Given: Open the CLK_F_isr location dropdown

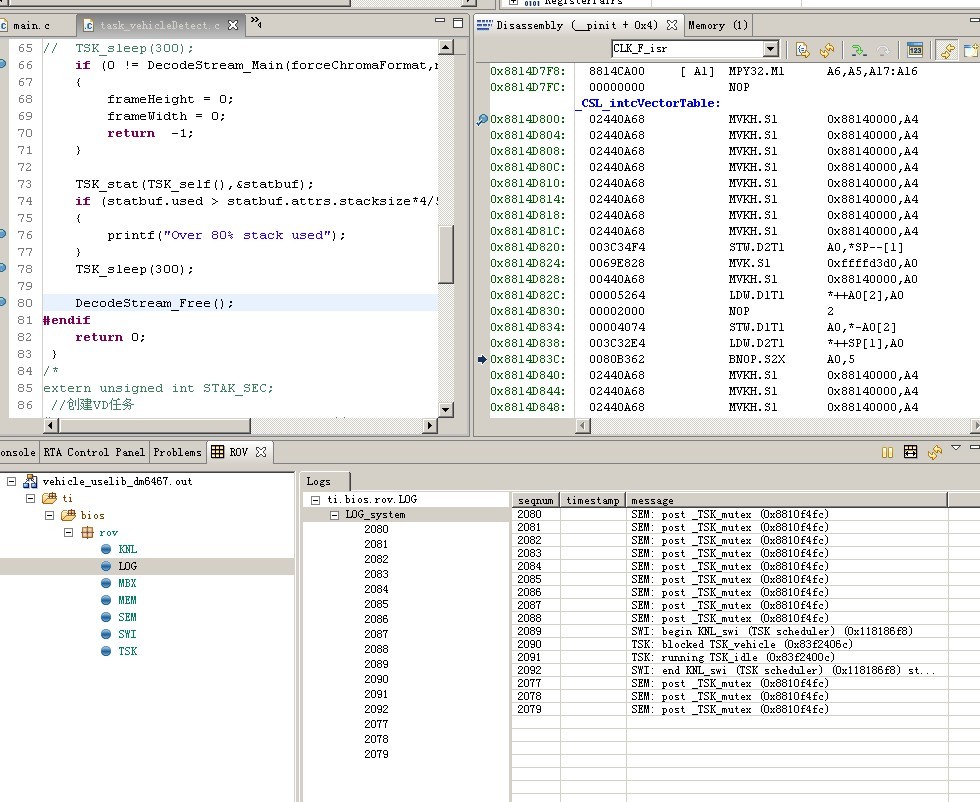Looking at the screenshot, I should pos(771,49).
